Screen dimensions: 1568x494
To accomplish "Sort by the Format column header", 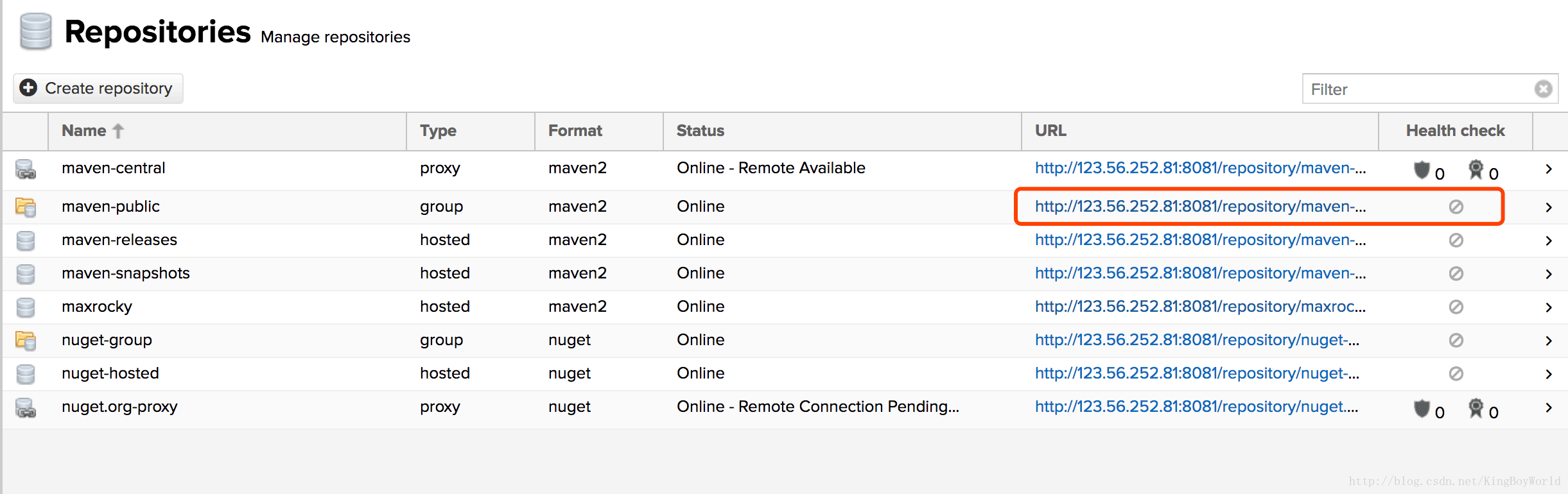I will [575, 131].
